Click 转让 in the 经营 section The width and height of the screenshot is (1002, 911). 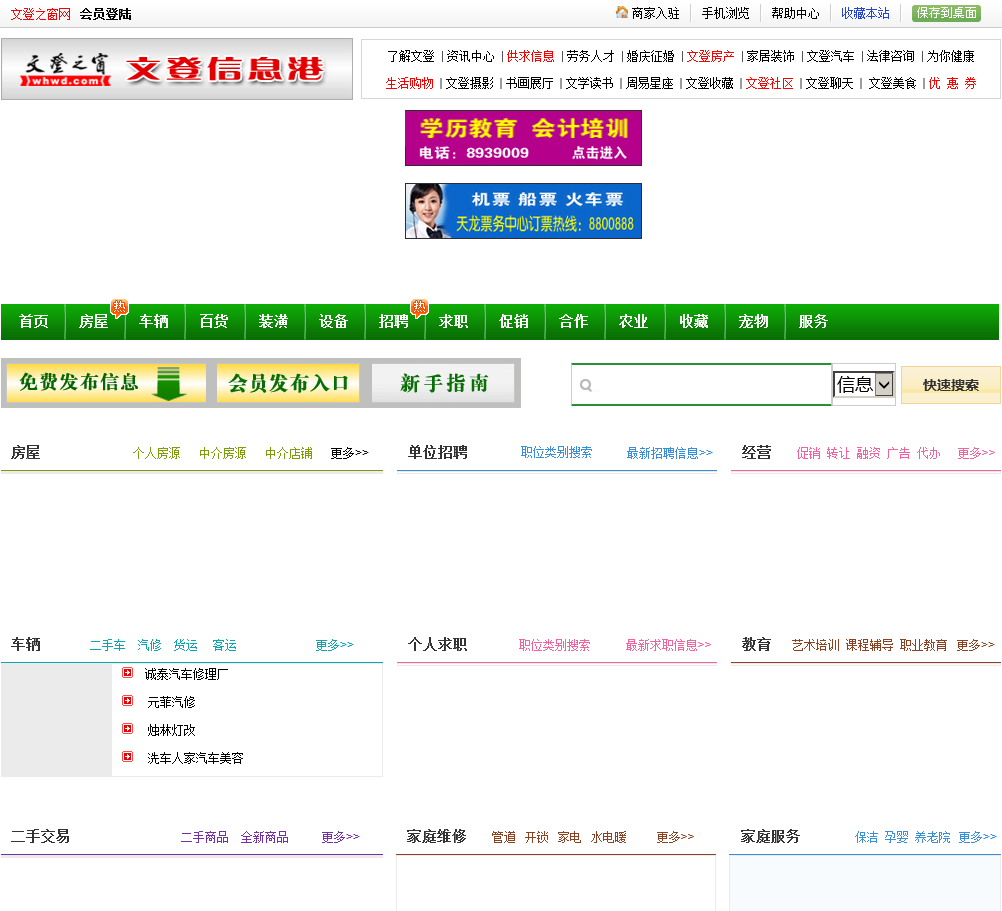pos(838,454)
